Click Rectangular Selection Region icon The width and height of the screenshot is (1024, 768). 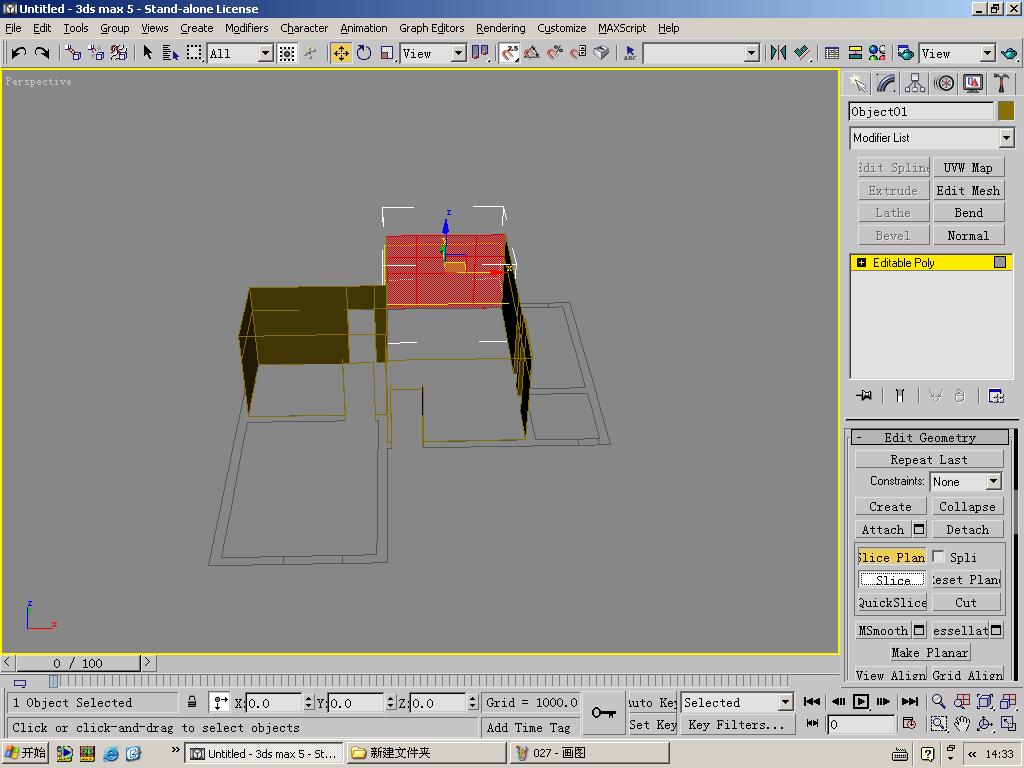194,53
